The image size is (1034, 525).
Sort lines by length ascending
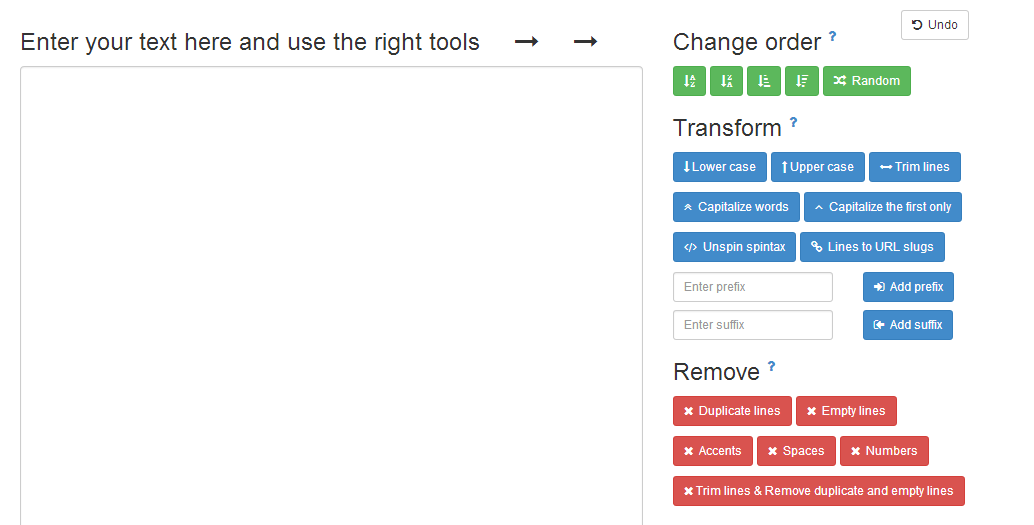(x=764, y=81)
